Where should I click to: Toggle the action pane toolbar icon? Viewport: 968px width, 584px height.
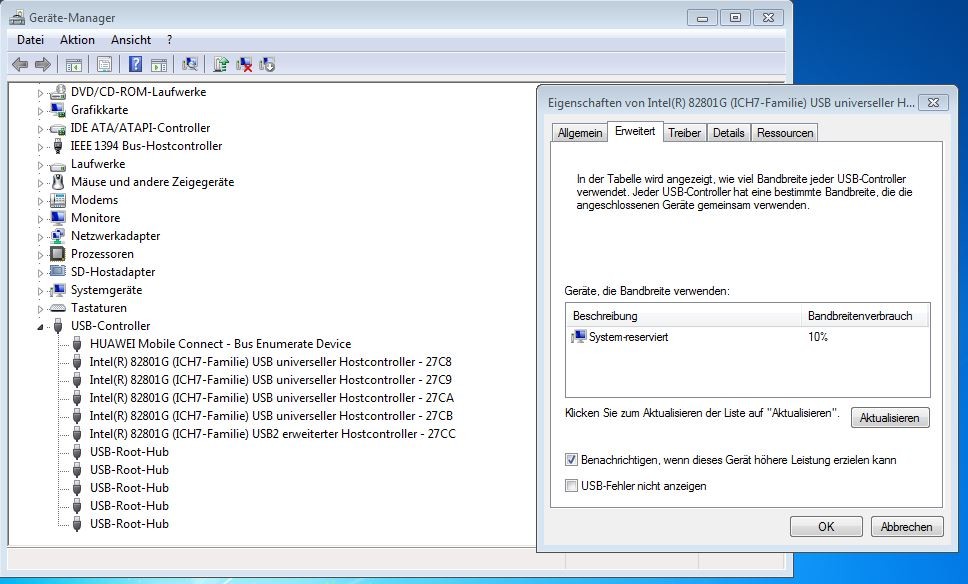(159, 64)
